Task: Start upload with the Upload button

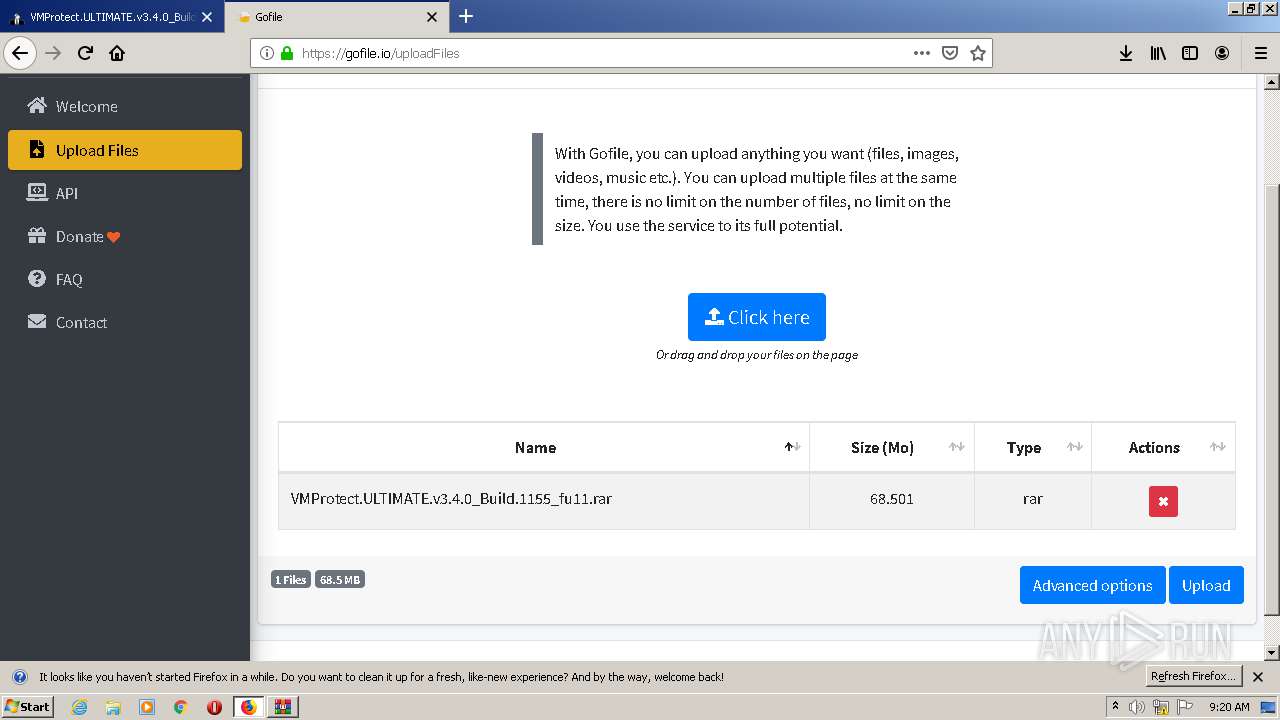Action: (1206, 585)
